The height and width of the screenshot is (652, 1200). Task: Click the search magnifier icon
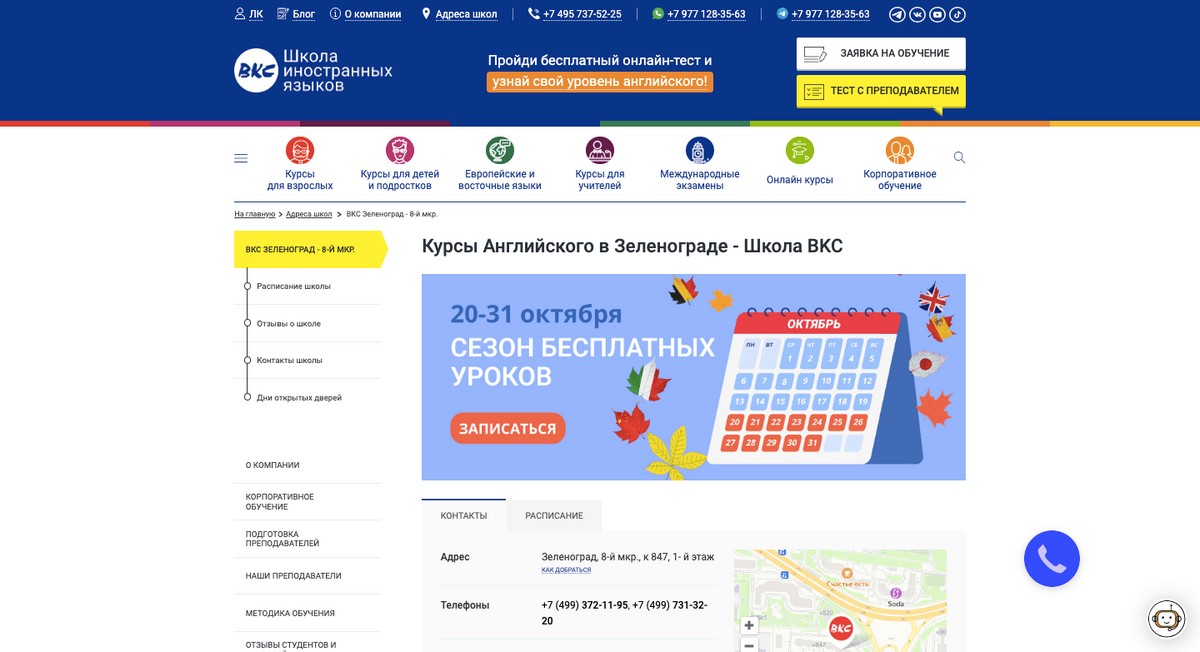[x=959, y=158]
